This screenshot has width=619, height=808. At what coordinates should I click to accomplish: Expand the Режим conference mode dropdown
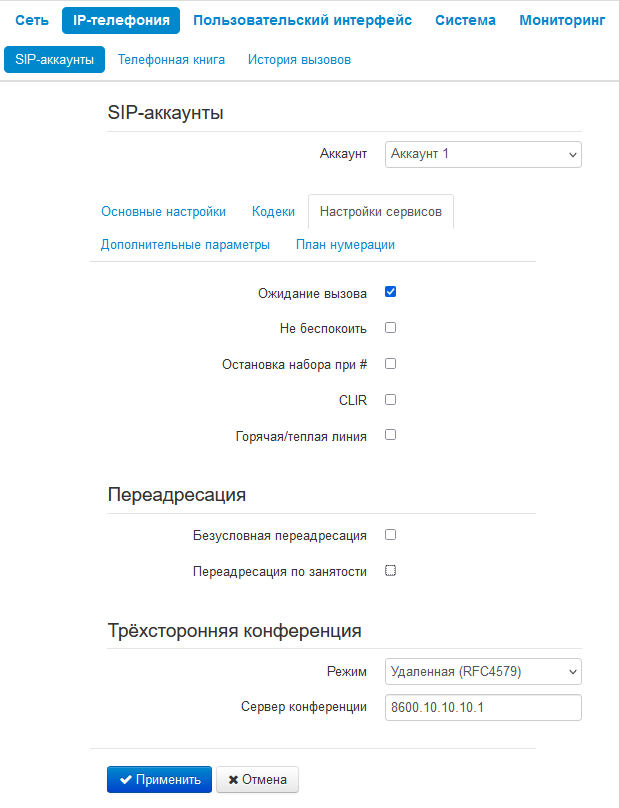click(483, 671)
